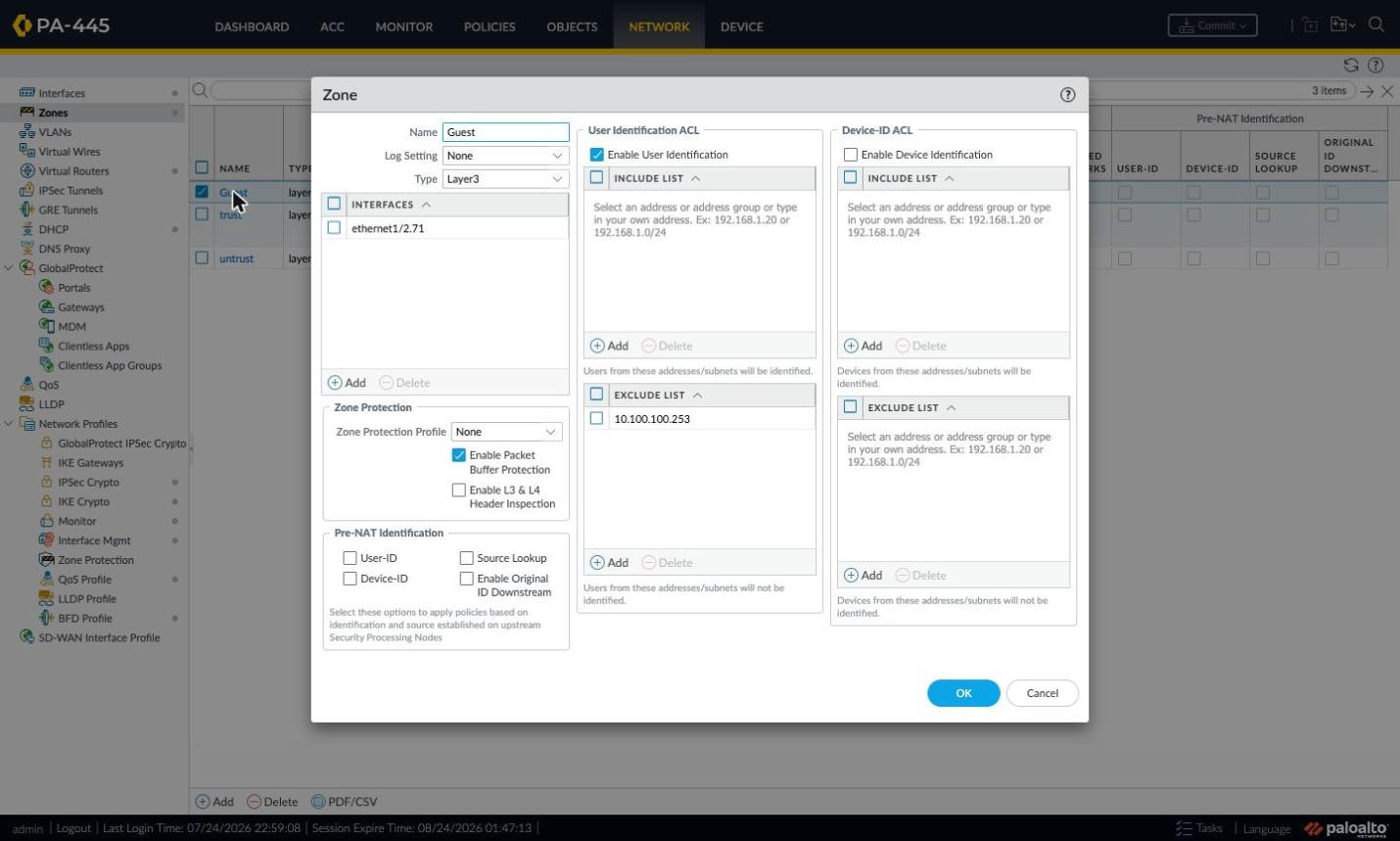This screenshot has width=1400, height=841.
Task: Open the DHCP sidebar item
Action: coord(53,229)
